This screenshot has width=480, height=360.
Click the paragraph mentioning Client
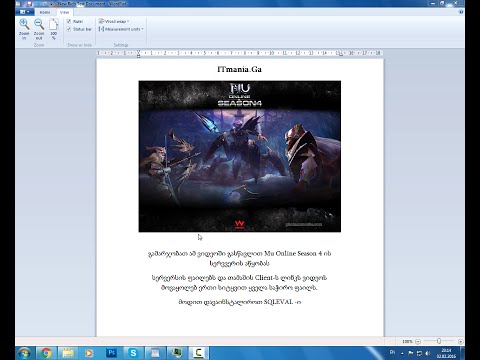click(239, 282)
